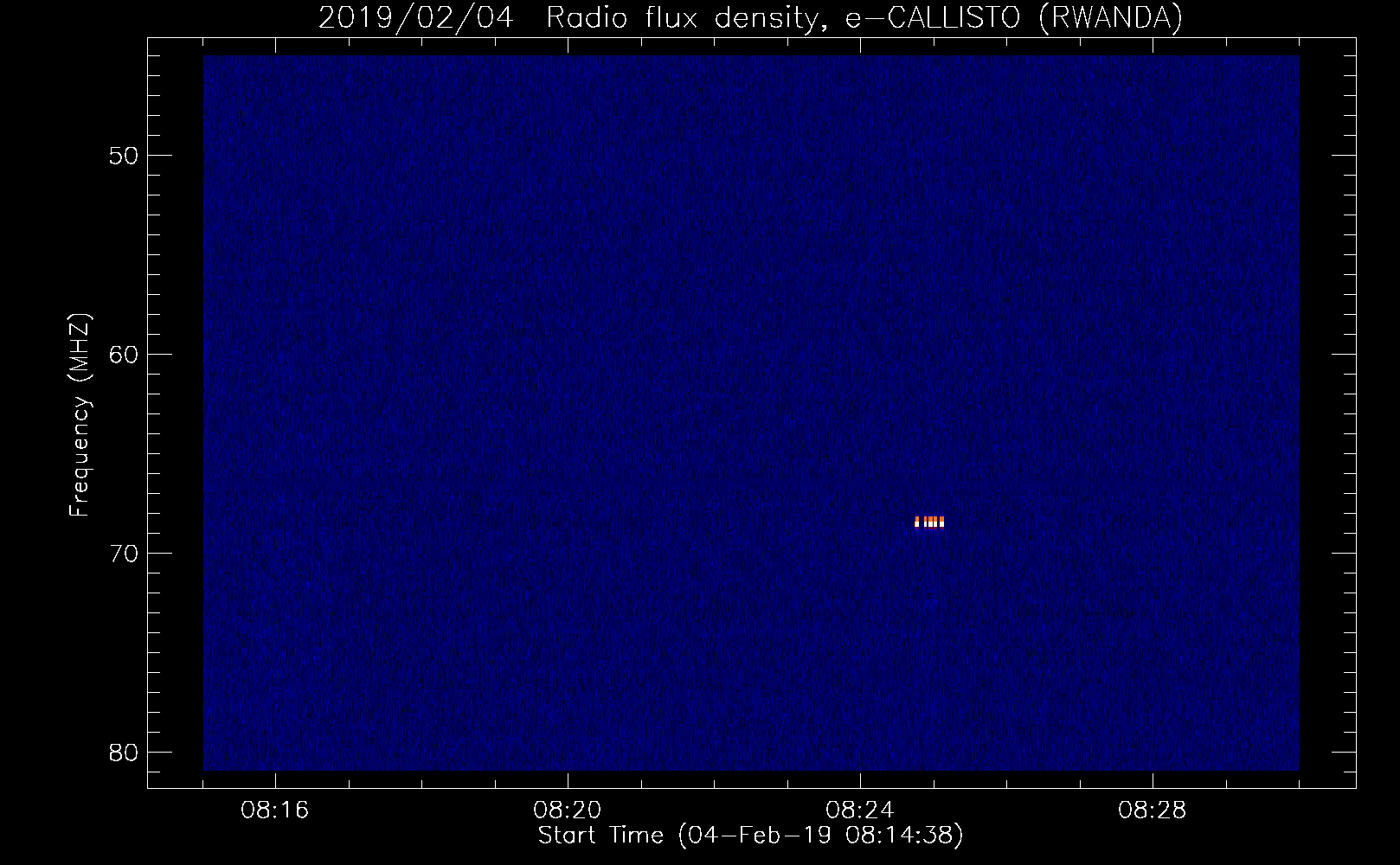This screenshot has height=865, width=1400.
Task: Click the 60 frequency tick label
Action: tap(124, 355)
